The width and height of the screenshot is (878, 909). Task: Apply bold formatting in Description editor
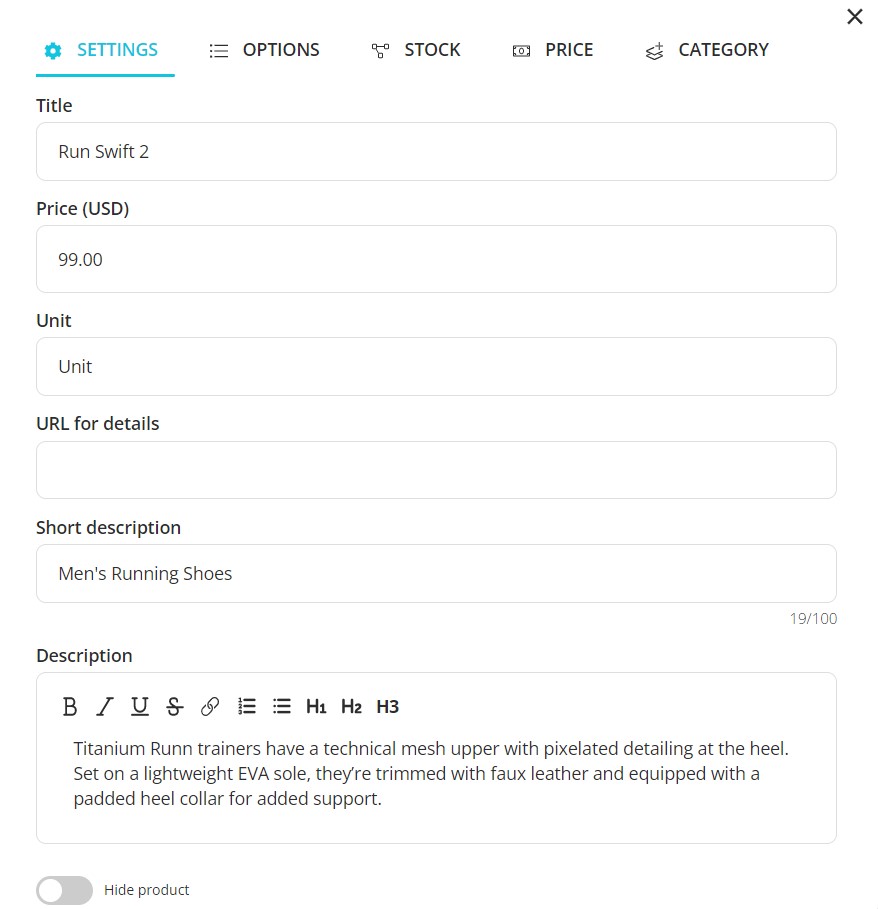[70, 707]
